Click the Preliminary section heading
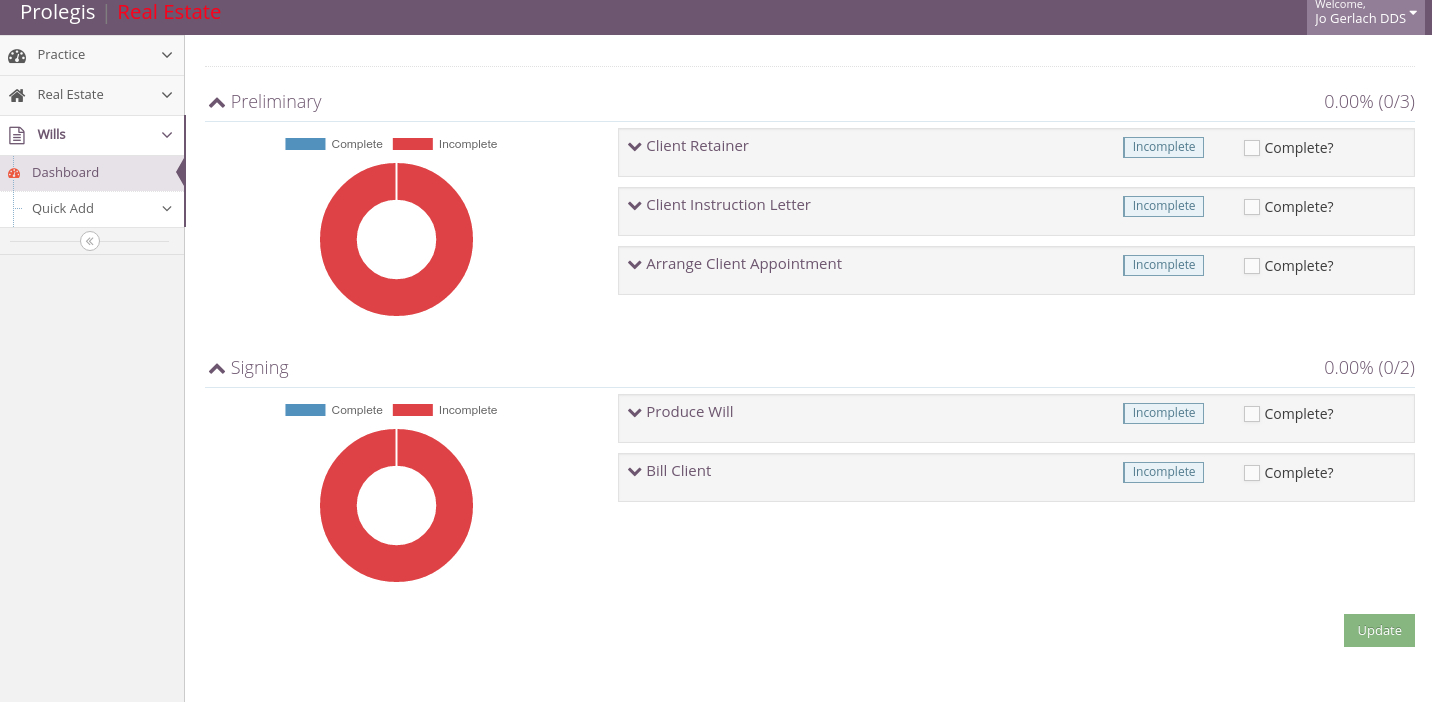This screenshot has width=1432, height=702. 276,102
